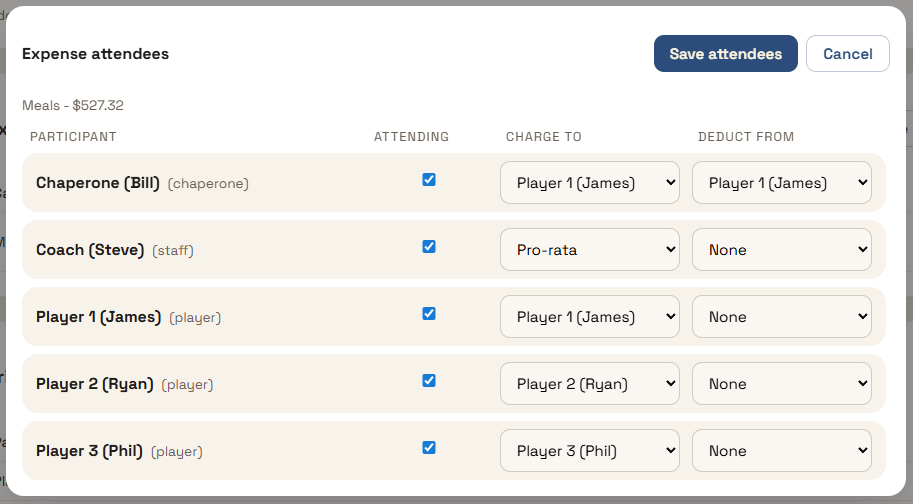This screenshot has height=504, width=913.
Task: Disable attendance for Player 3 (Phil)
Action: [x=429, y=448]
